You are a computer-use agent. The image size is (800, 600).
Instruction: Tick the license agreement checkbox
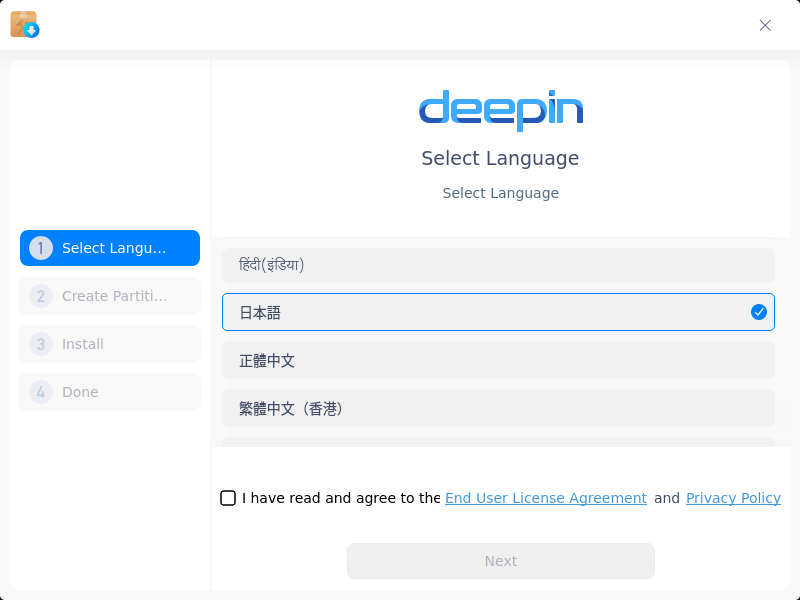pyautogui.click(x=228, y=498)
